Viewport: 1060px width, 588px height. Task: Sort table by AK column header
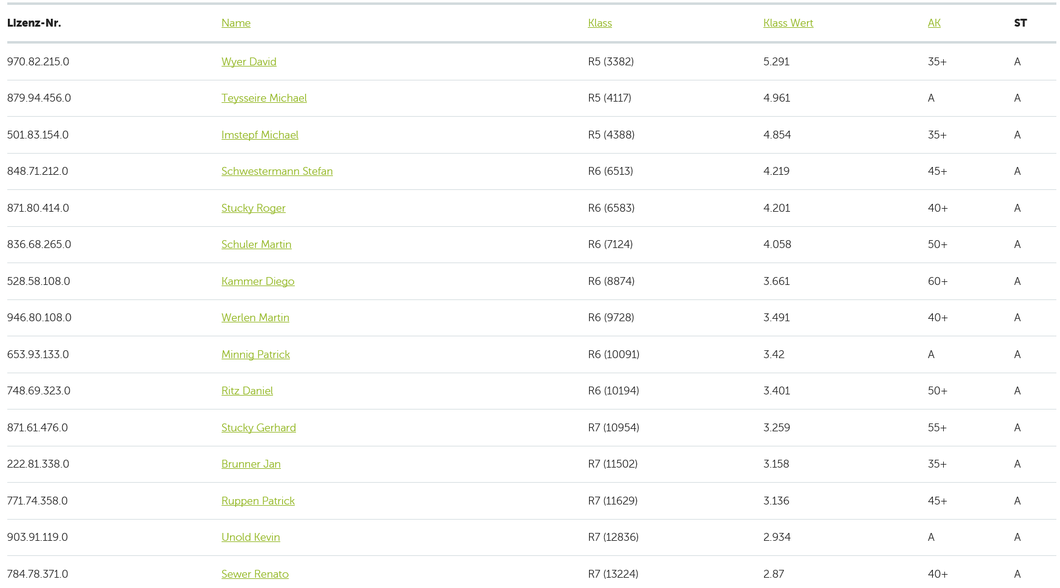(x=934, y=23)
